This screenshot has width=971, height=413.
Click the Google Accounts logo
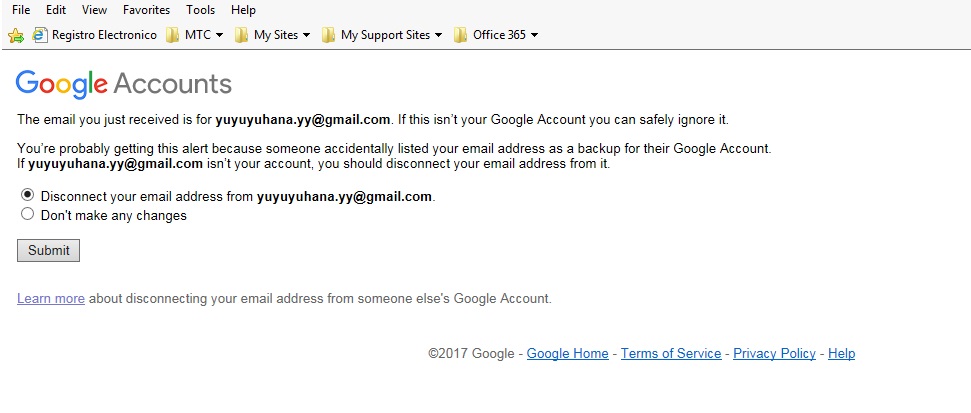click(124, 84)
